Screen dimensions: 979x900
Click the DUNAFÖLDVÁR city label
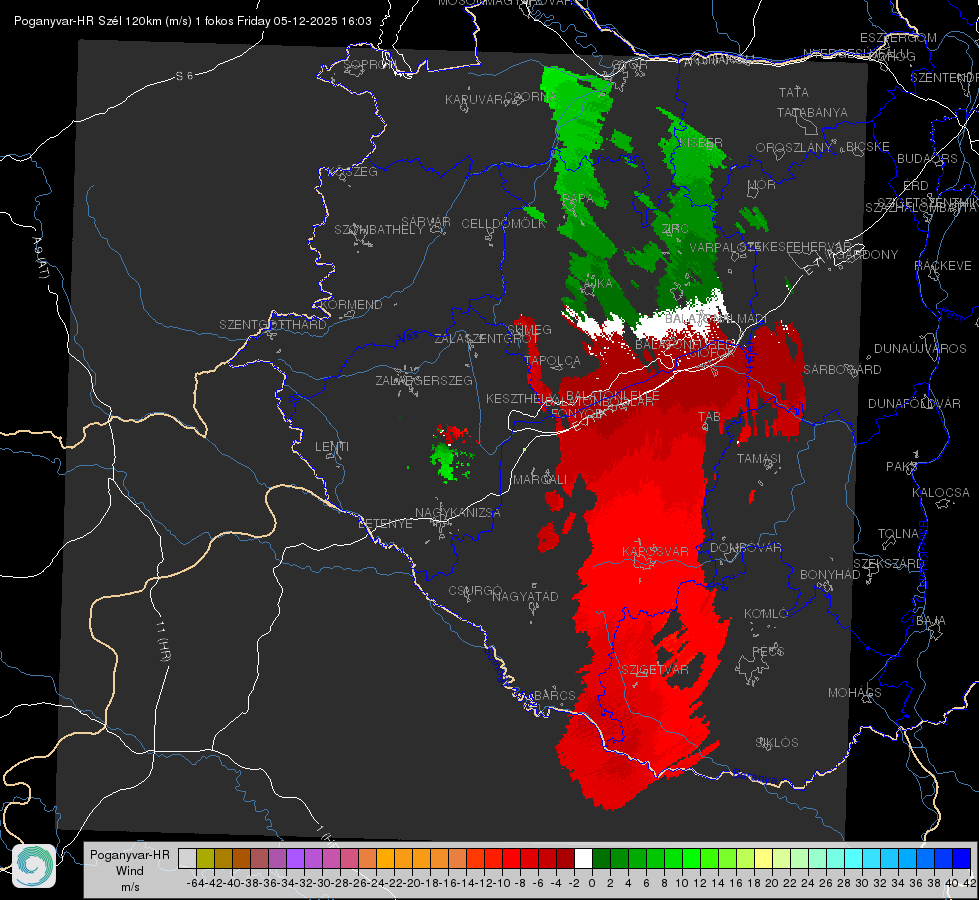pos(914,404)
